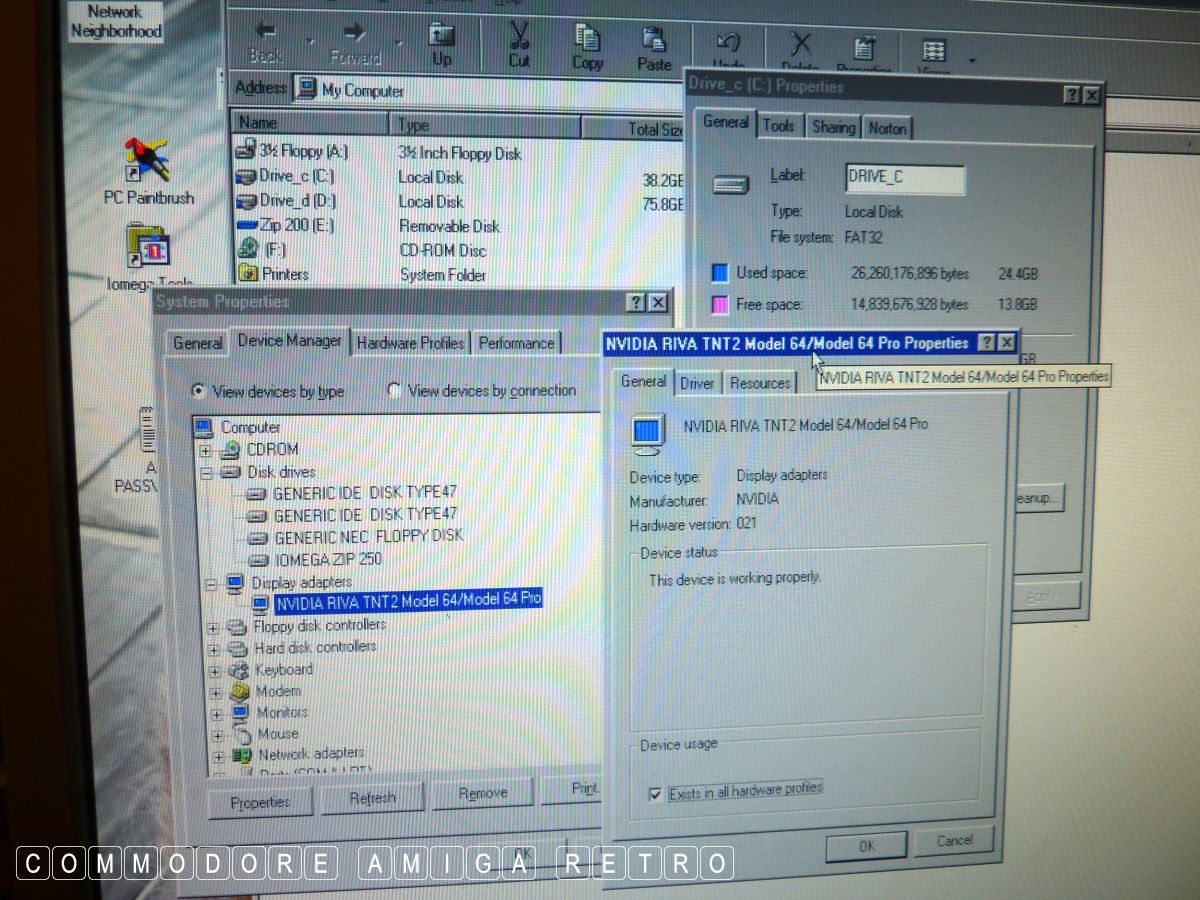Select the Zip 200 (E:) drive icon

click(247, 225)
